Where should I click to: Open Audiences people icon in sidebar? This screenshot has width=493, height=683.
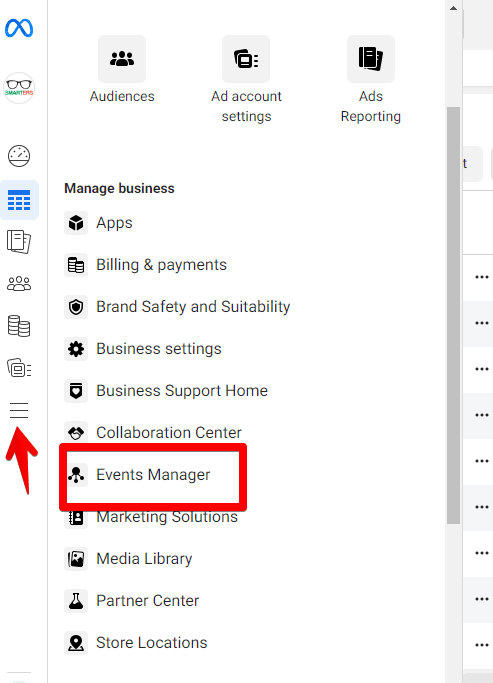click(19, 284)
